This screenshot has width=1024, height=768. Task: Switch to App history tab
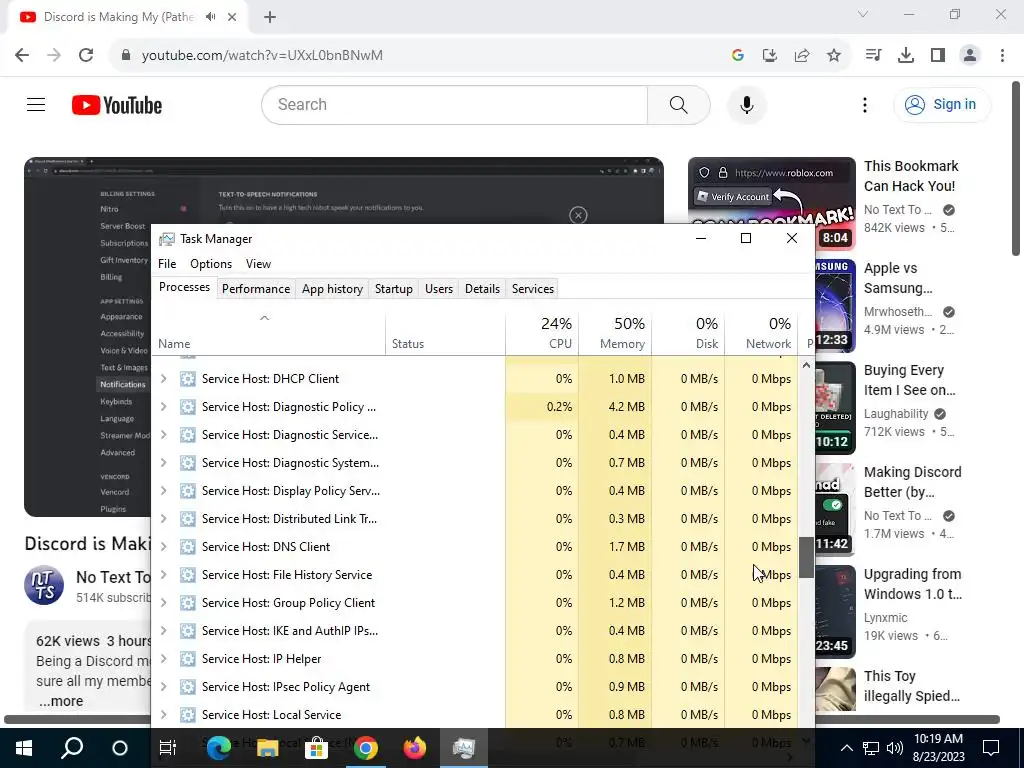click(x=332, y=289)
